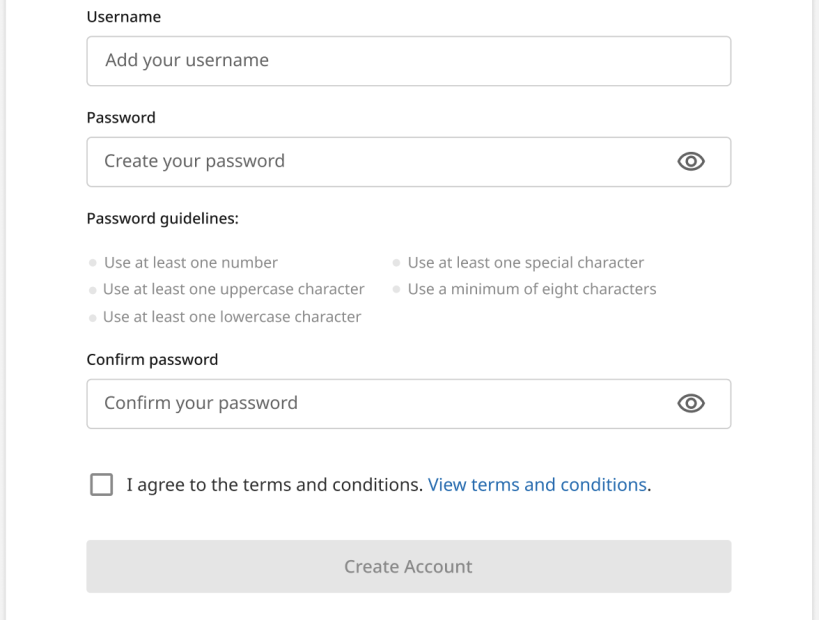The height and width of the screenshot is (620, 819).
Task: Click the 'minimum of eight characters' guideline
Action: (x=532, y=289)
